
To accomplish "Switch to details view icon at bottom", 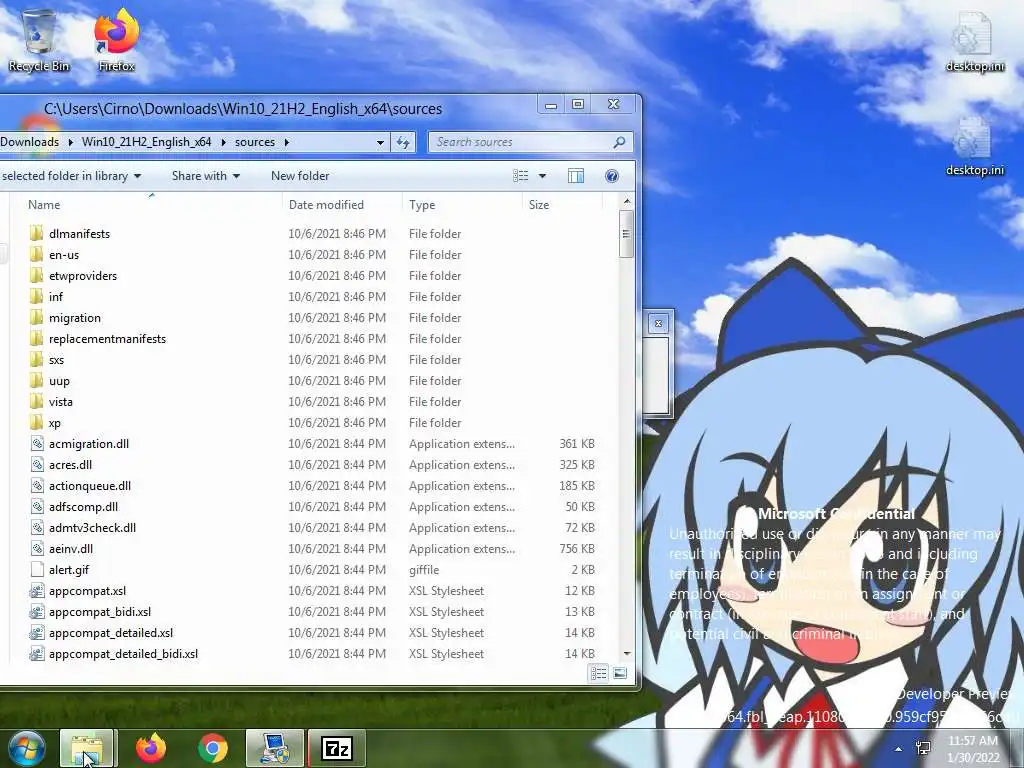I will click(598, 673).
